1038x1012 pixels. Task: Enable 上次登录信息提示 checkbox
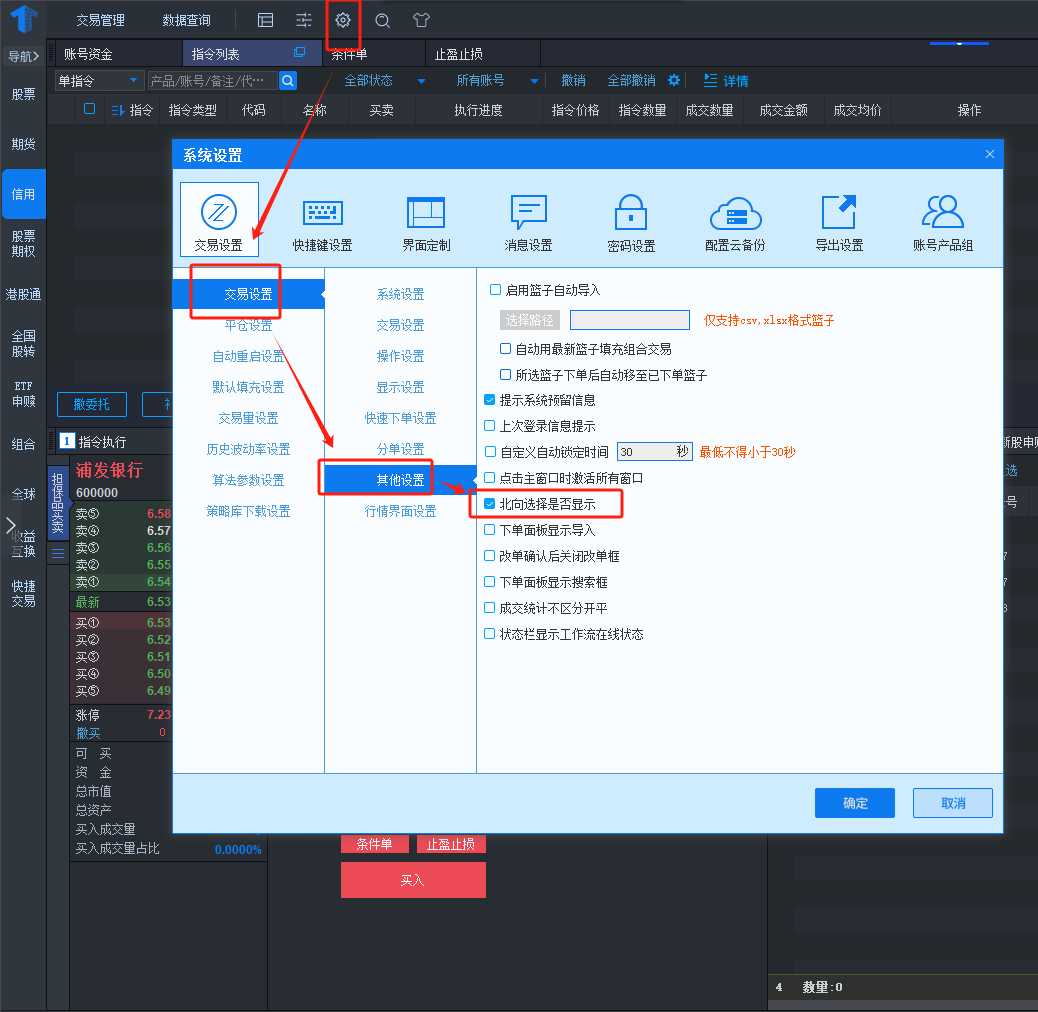pos(490,426)
